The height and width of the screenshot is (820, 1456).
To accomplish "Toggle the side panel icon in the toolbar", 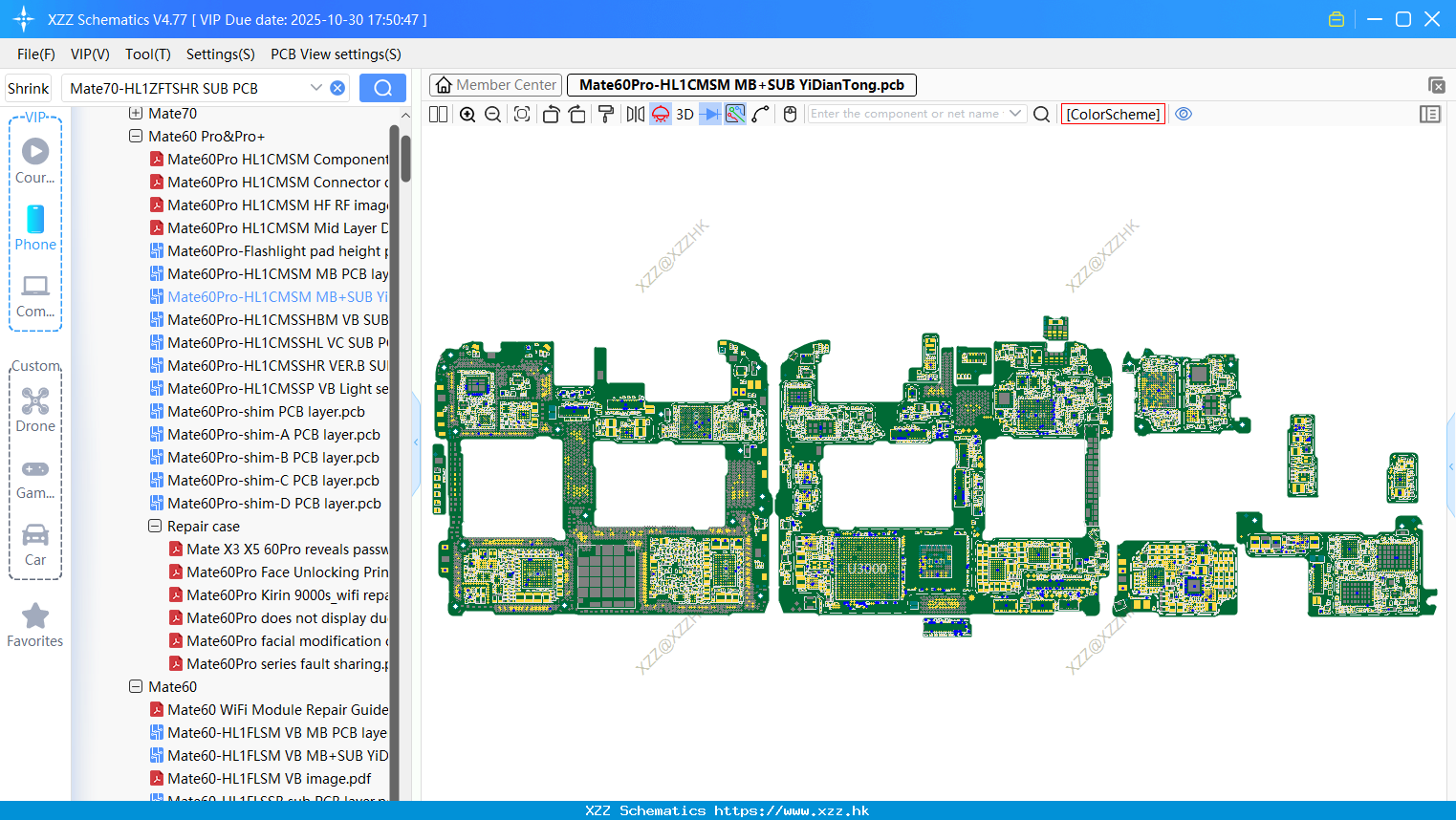I will click(1430, 114).
